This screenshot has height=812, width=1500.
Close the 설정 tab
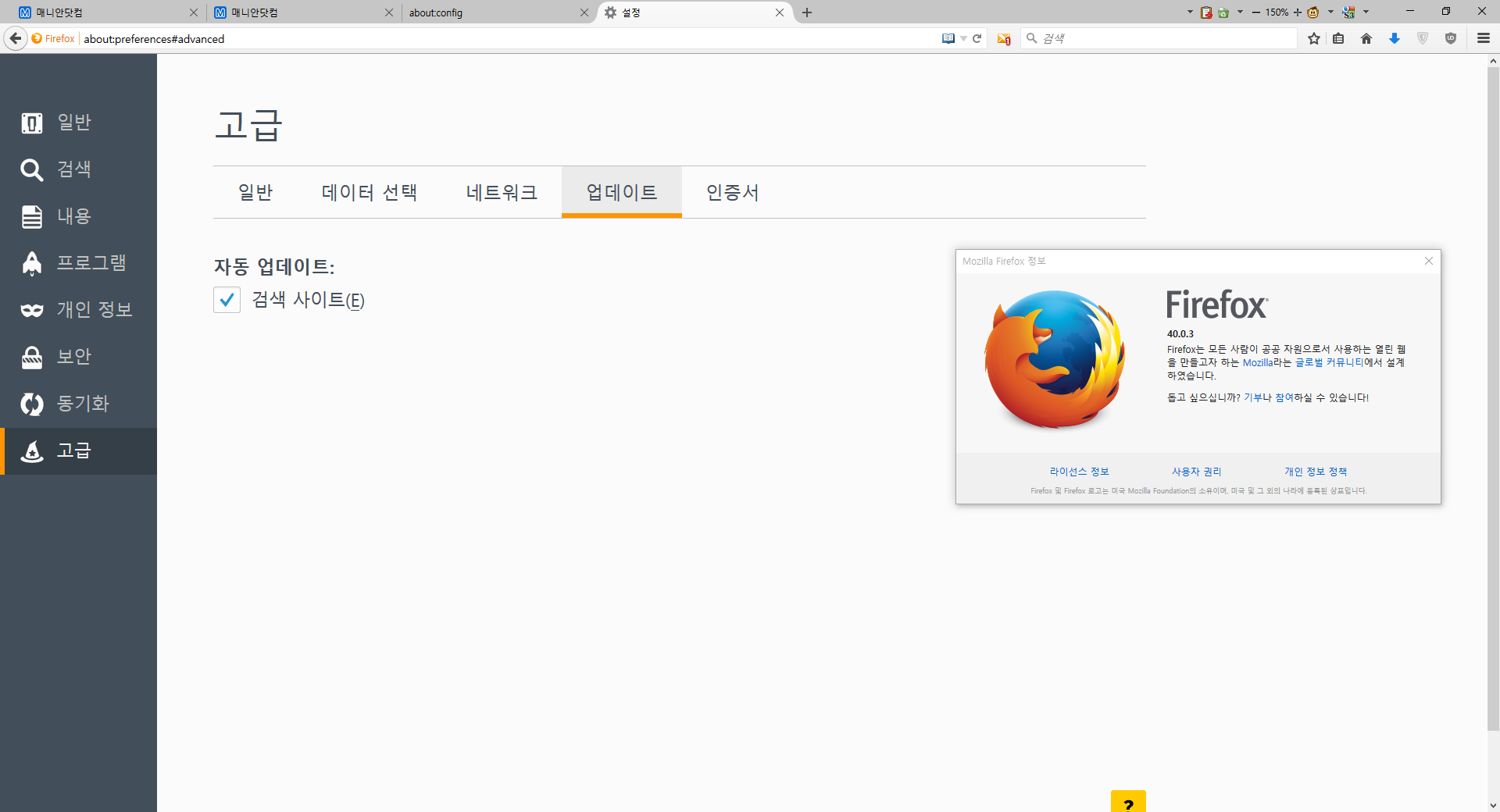780,12
